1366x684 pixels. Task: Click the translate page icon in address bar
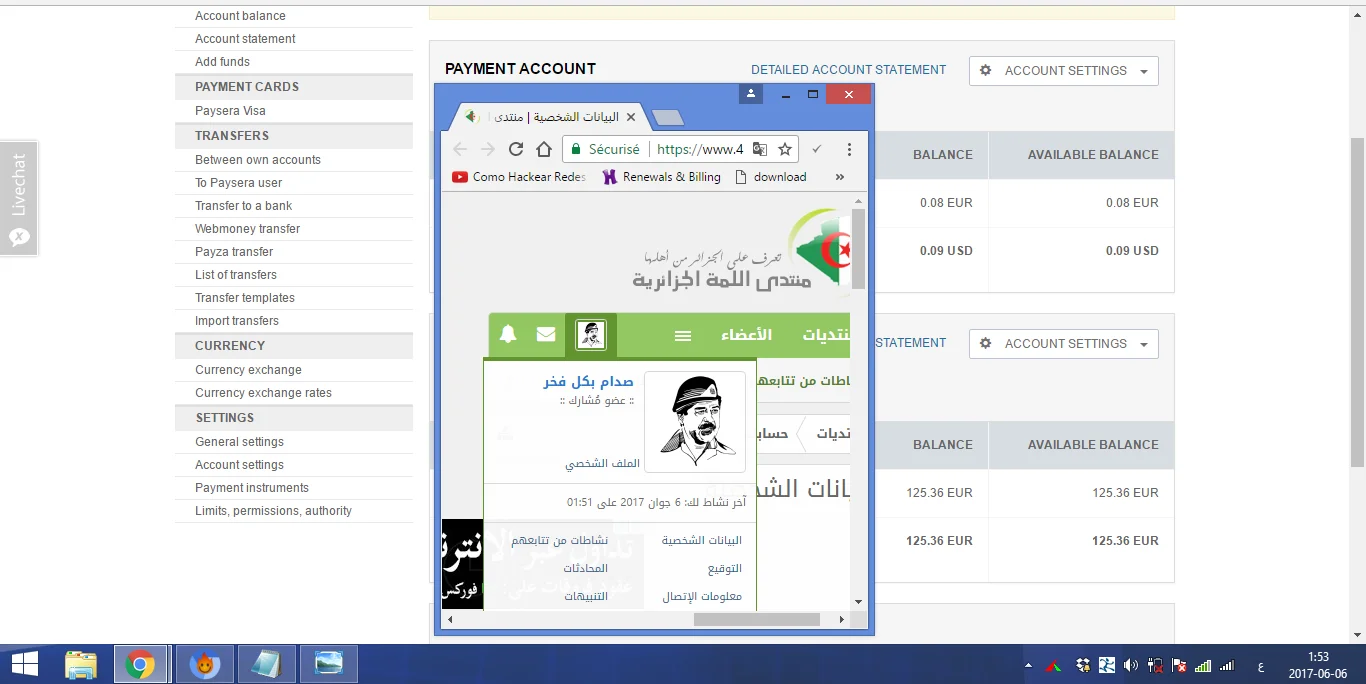pyautogui.click(x=760, y=149)
